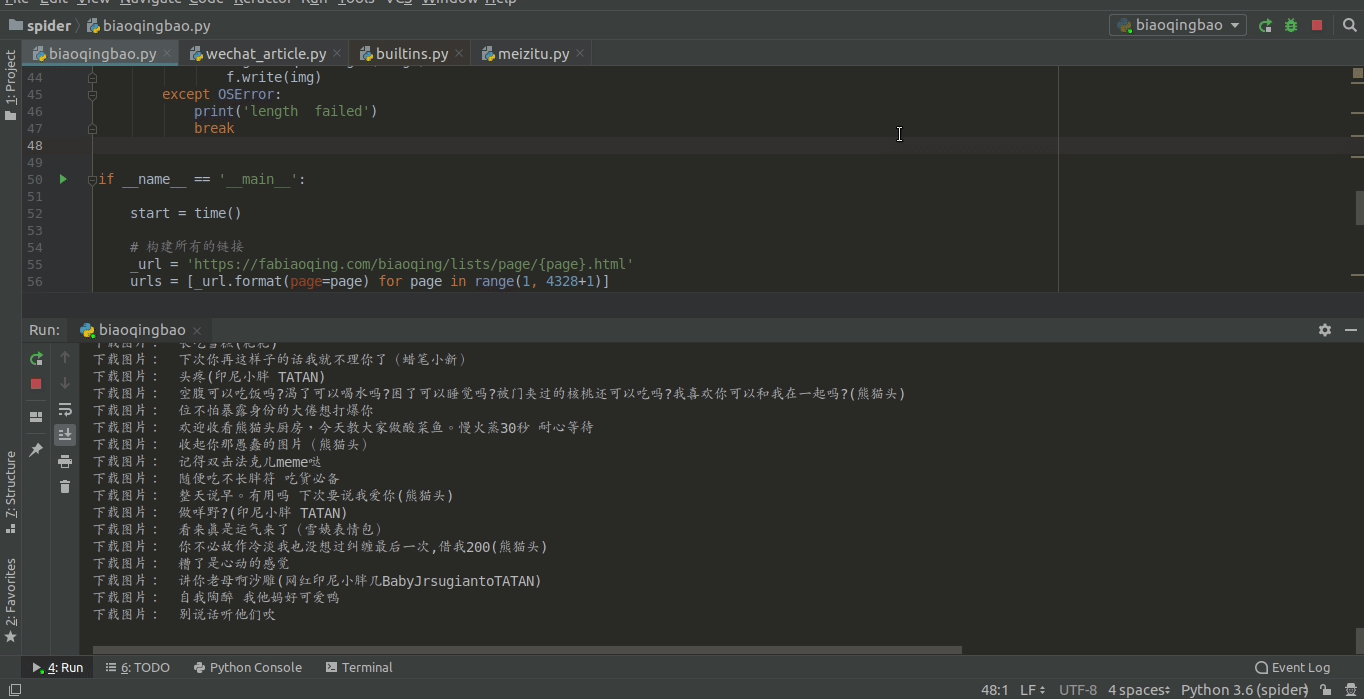
Task: Run main block via gutter green arrow
Action: click(x=63, y=179)
